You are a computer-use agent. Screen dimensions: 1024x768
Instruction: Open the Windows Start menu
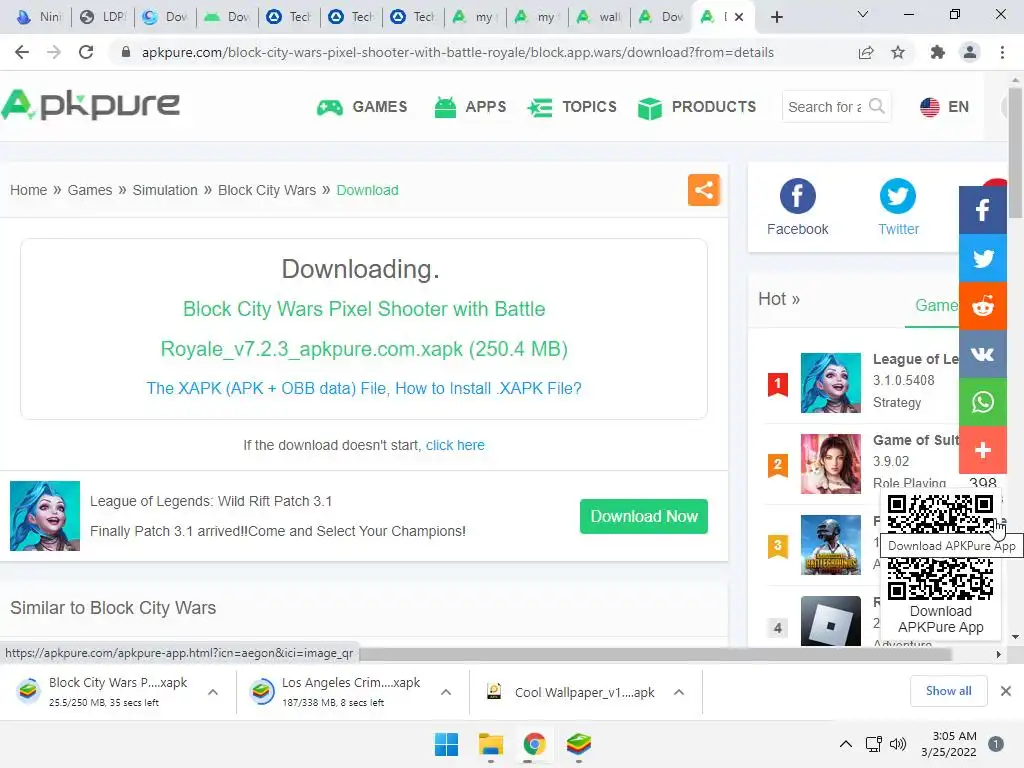coord(447,744)
